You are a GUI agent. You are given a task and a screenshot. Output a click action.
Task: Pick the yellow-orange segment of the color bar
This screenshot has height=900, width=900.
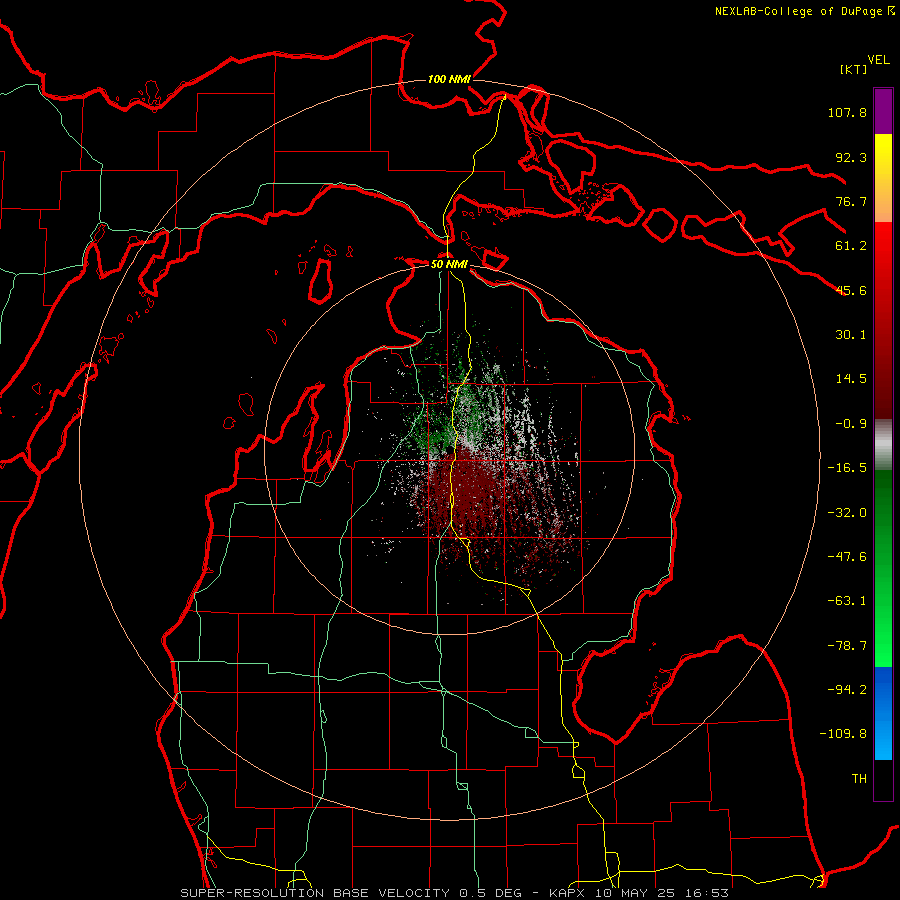tap(883, 178)
